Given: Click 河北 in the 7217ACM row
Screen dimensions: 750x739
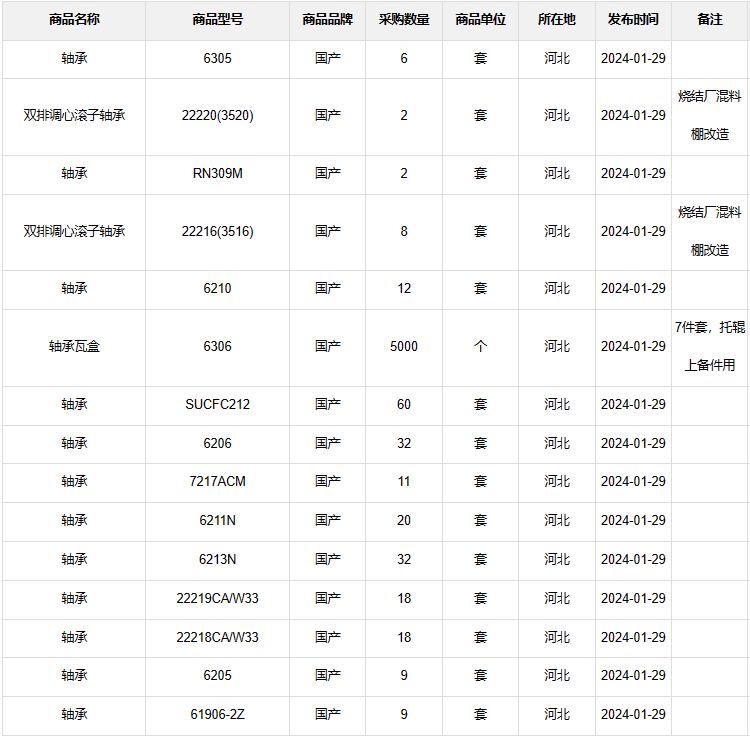Looking at the screenshot, I should point(557,482).
